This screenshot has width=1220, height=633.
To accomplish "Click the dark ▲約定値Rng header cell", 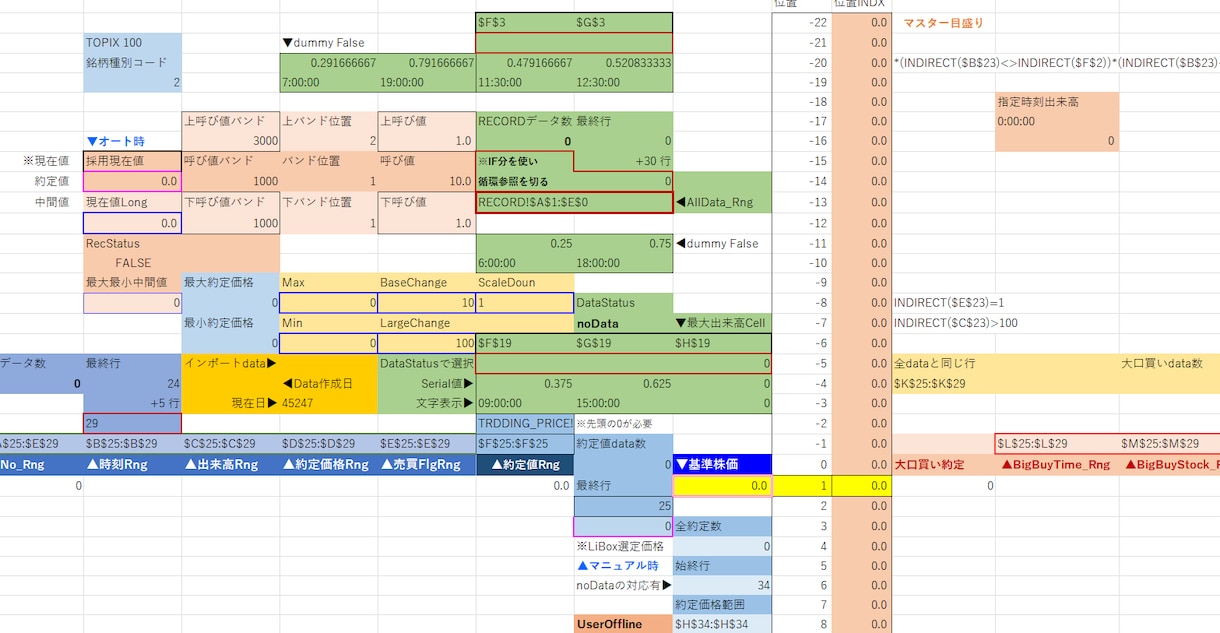I will 524,464.
